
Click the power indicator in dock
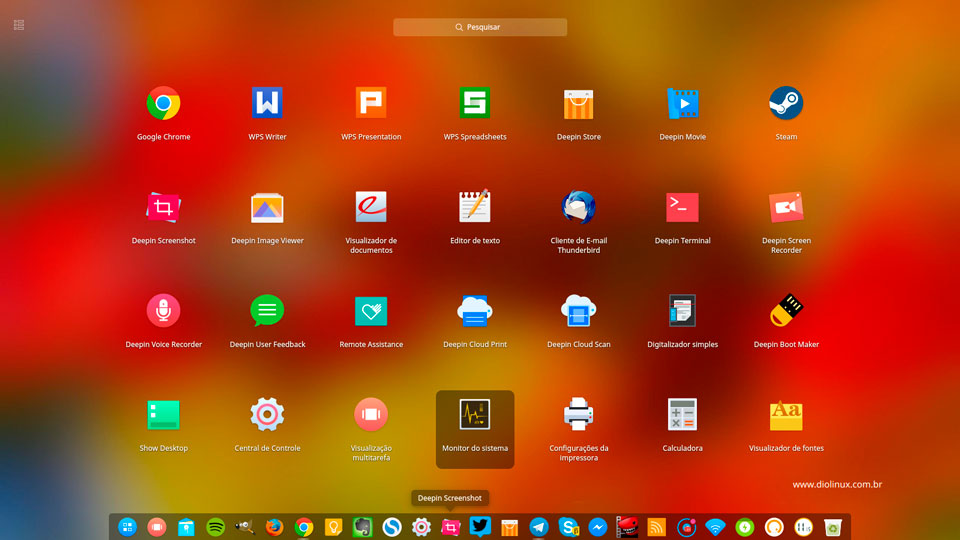tap(744, 527)
